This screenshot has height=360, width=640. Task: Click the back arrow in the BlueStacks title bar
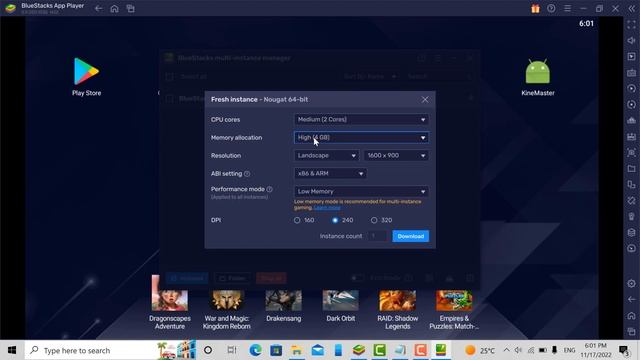coord(98,9)
